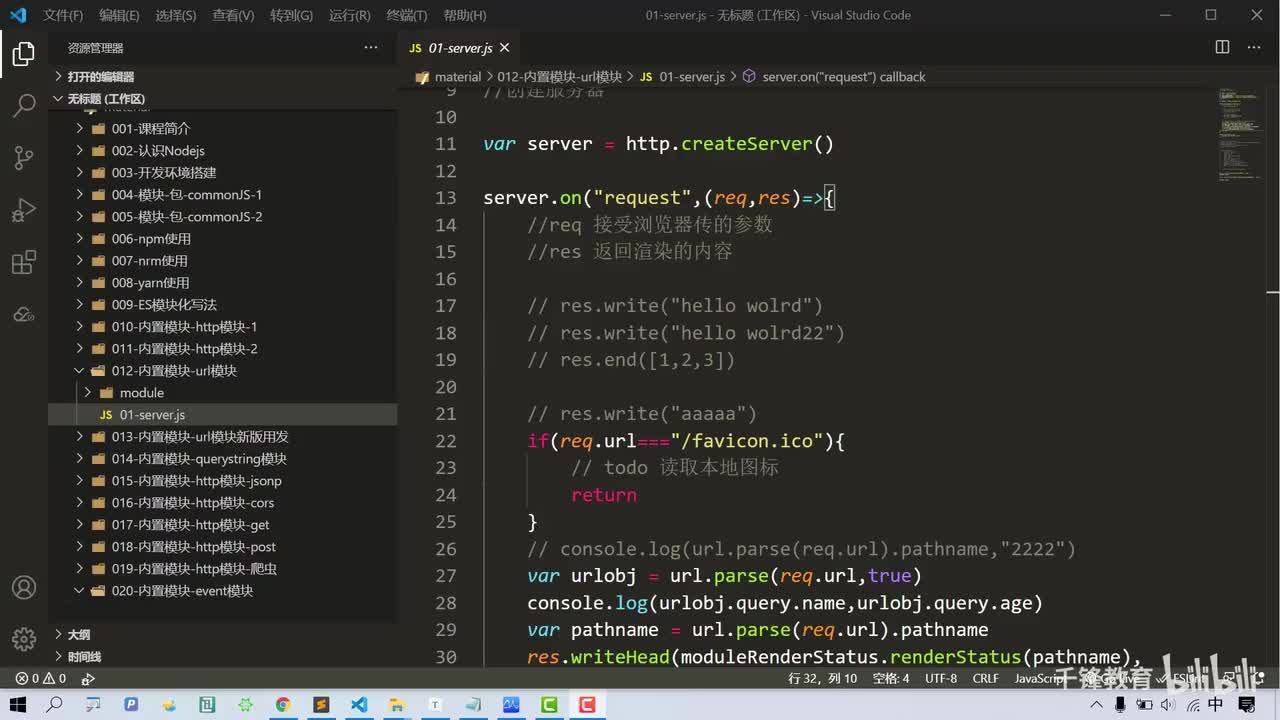The image size is (1280, 720).
Task: Open Windows Start menu
Action: tap(18, 705)
